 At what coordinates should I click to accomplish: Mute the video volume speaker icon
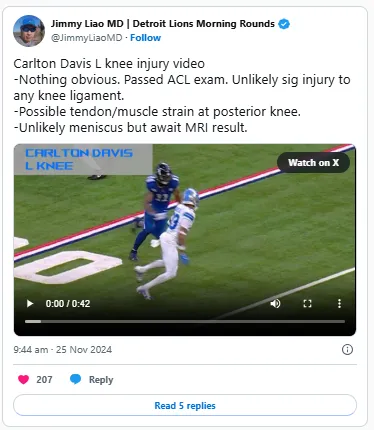pyautogui.click(x=275, y=303)
